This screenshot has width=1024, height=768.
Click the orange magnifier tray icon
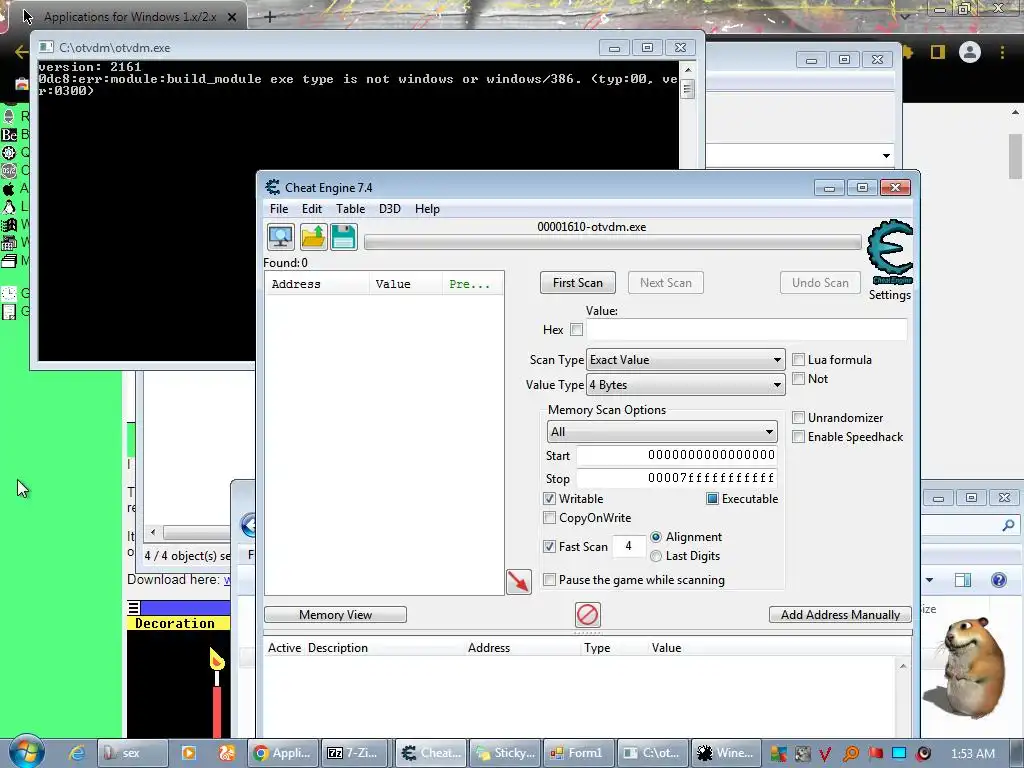(850, 754)
